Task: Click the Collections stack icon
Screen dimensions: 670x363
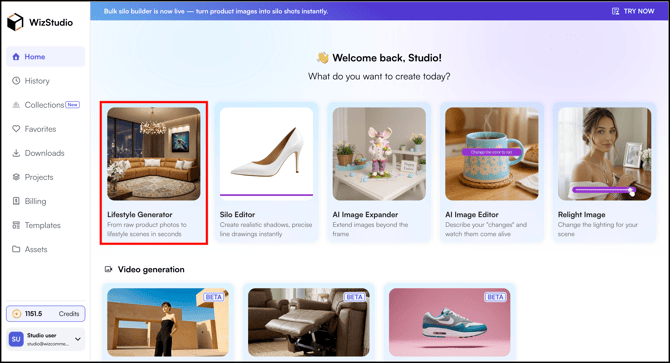Action: coord(16,105)
